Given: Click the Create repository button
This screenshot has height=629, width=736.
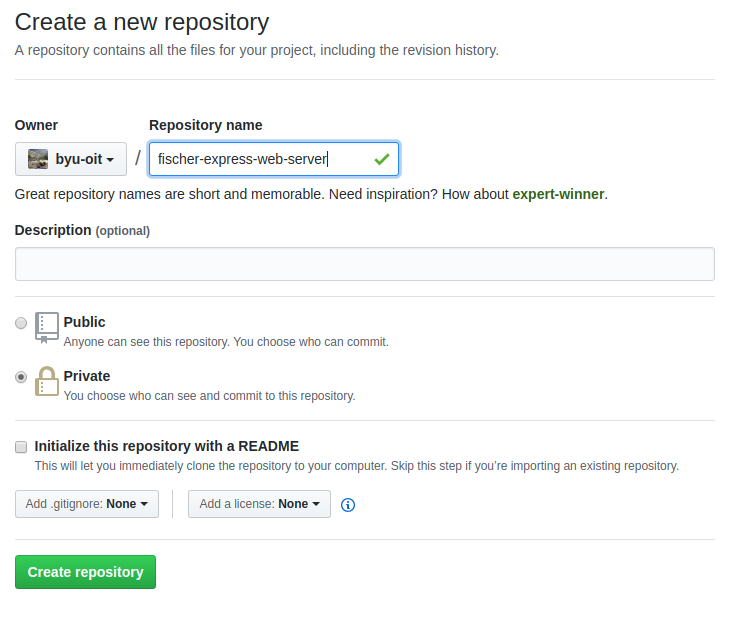Looking at the screenshot, I should [x=85, y=572].
